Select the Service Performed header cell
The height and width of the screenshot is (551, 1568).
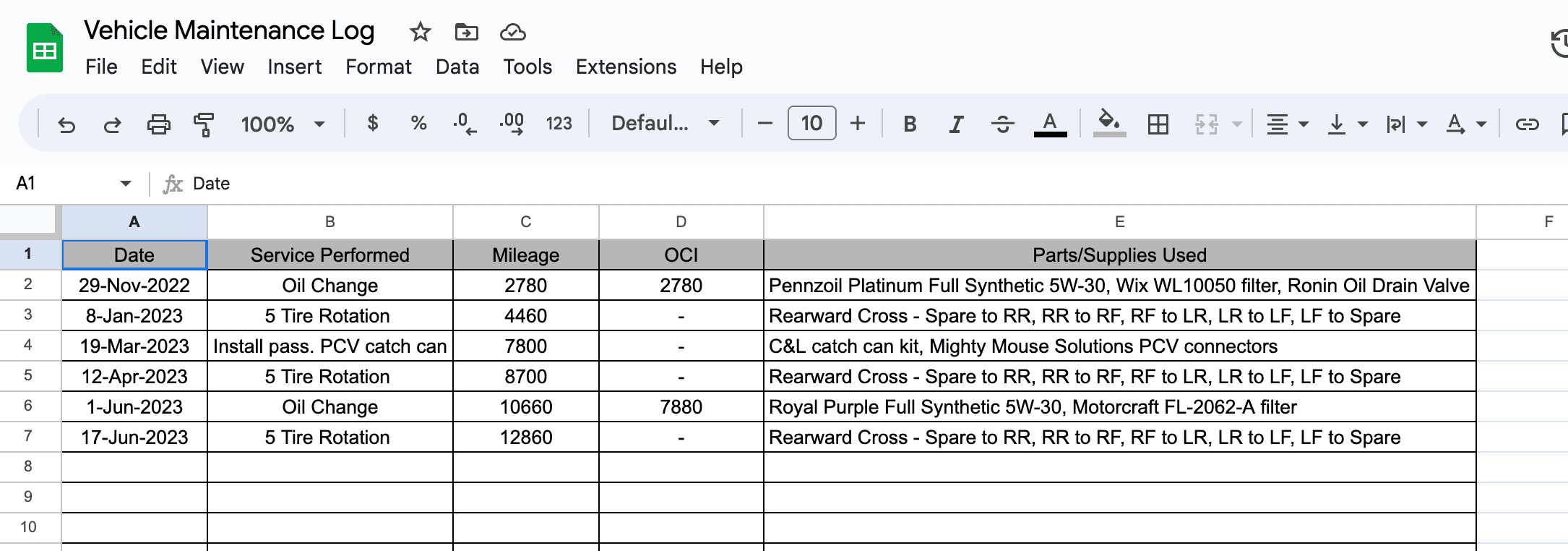[330, 255]
